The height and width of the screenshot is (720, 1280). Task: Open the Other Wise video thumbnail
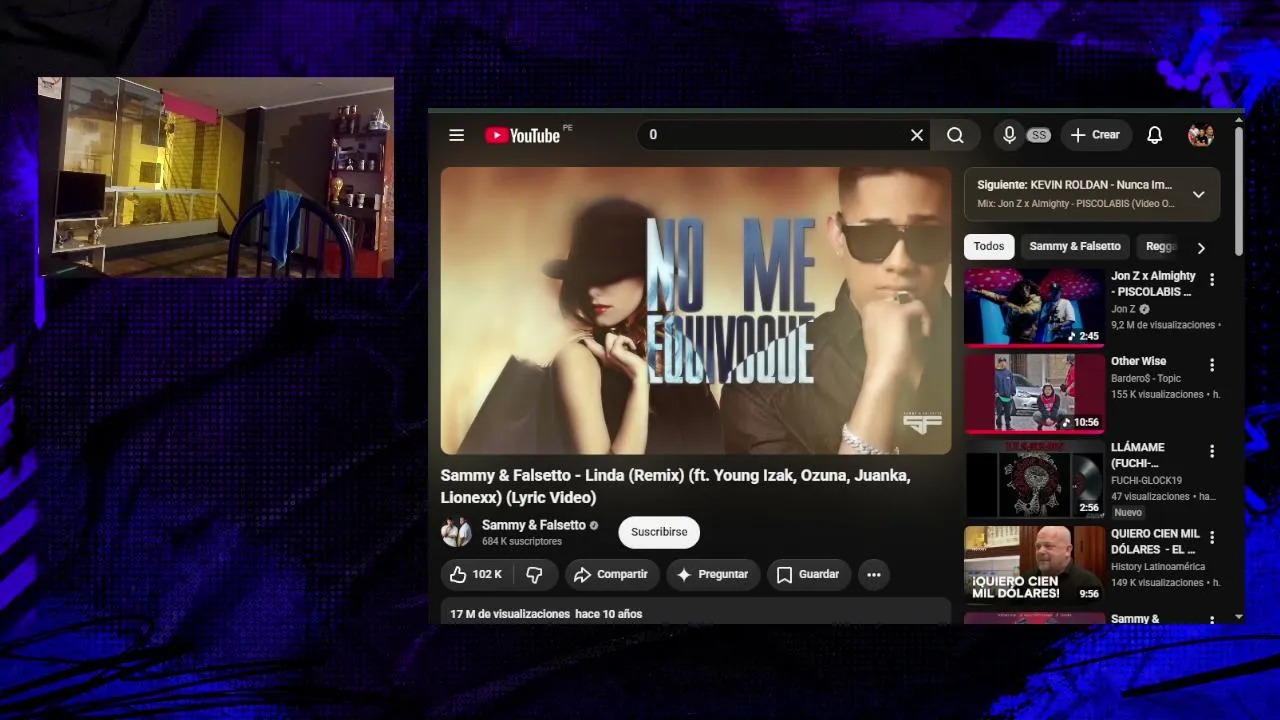tap(1034, 393)
